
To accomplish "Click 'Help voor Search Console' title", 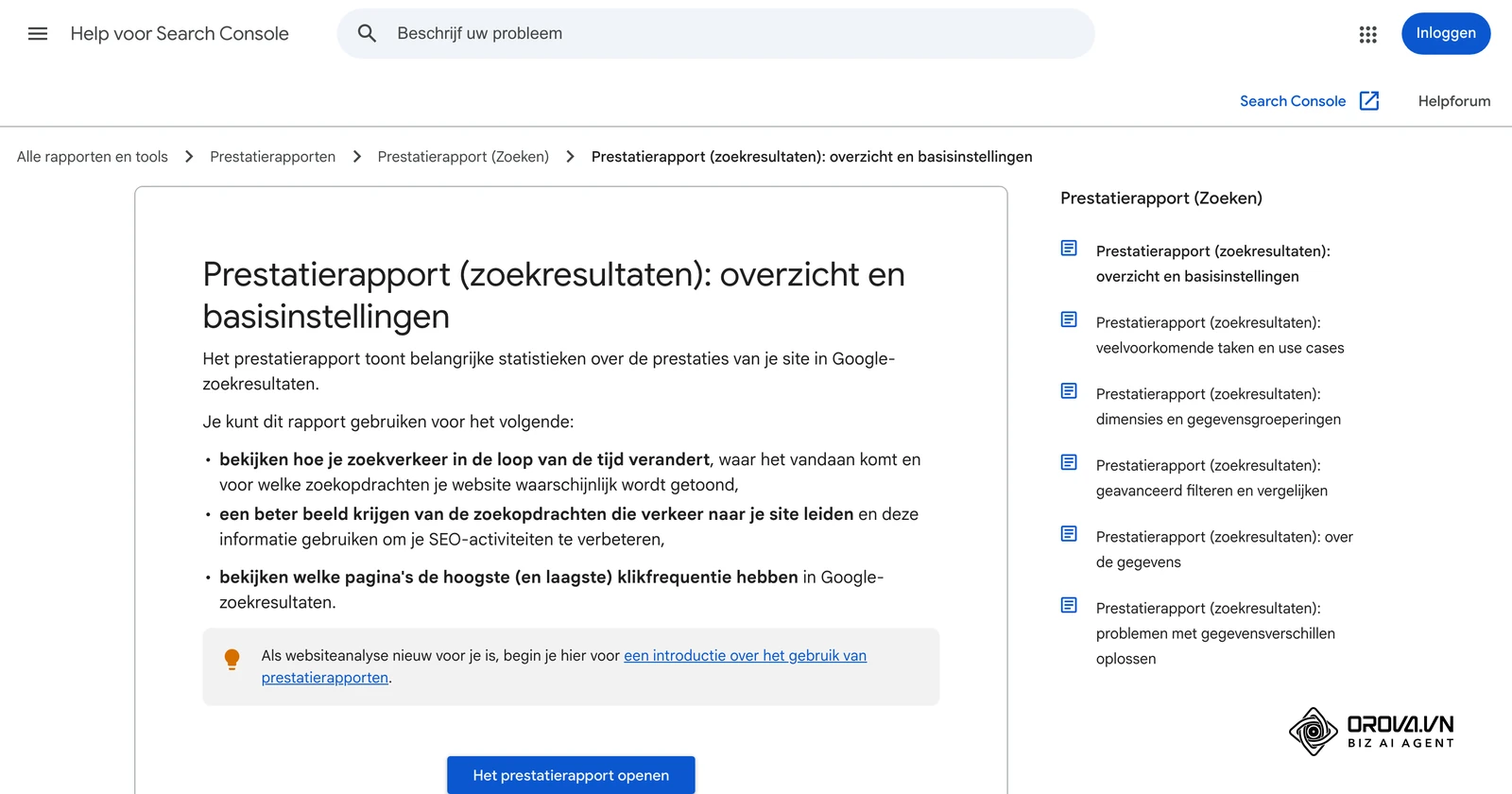I will click(180, 34).
